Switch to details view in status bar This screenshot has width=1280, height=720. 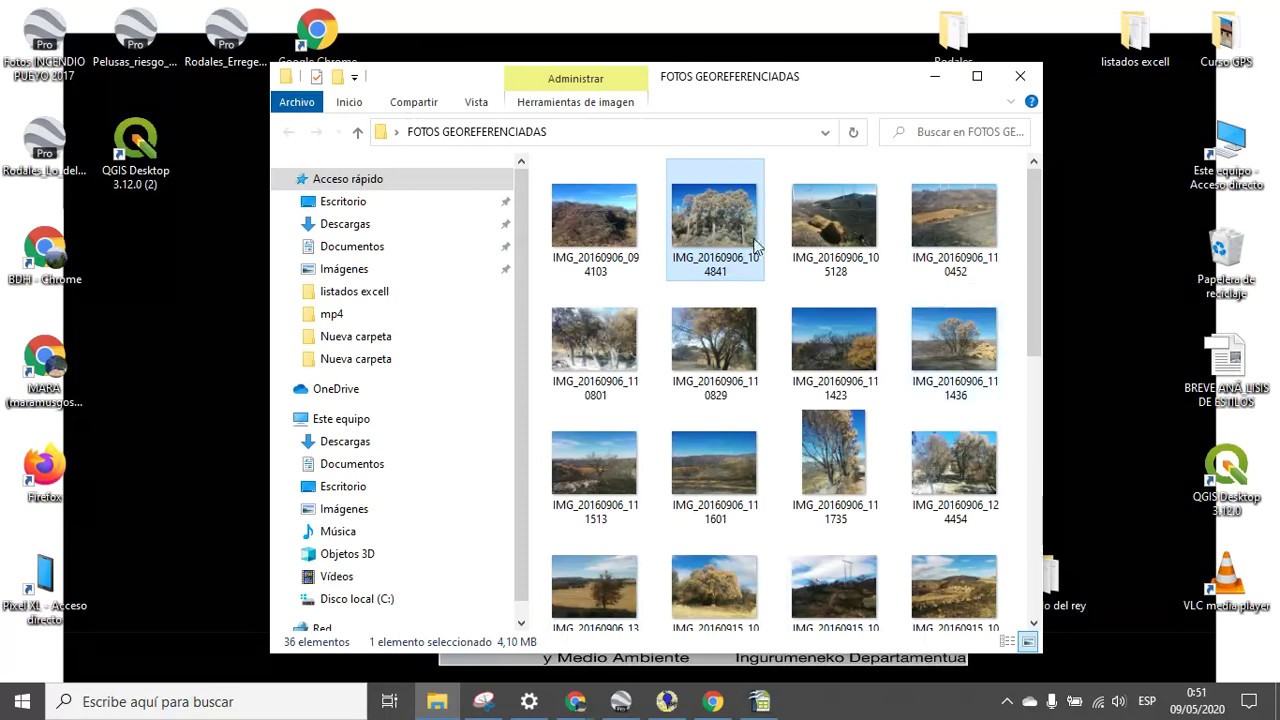point(1008,642)
